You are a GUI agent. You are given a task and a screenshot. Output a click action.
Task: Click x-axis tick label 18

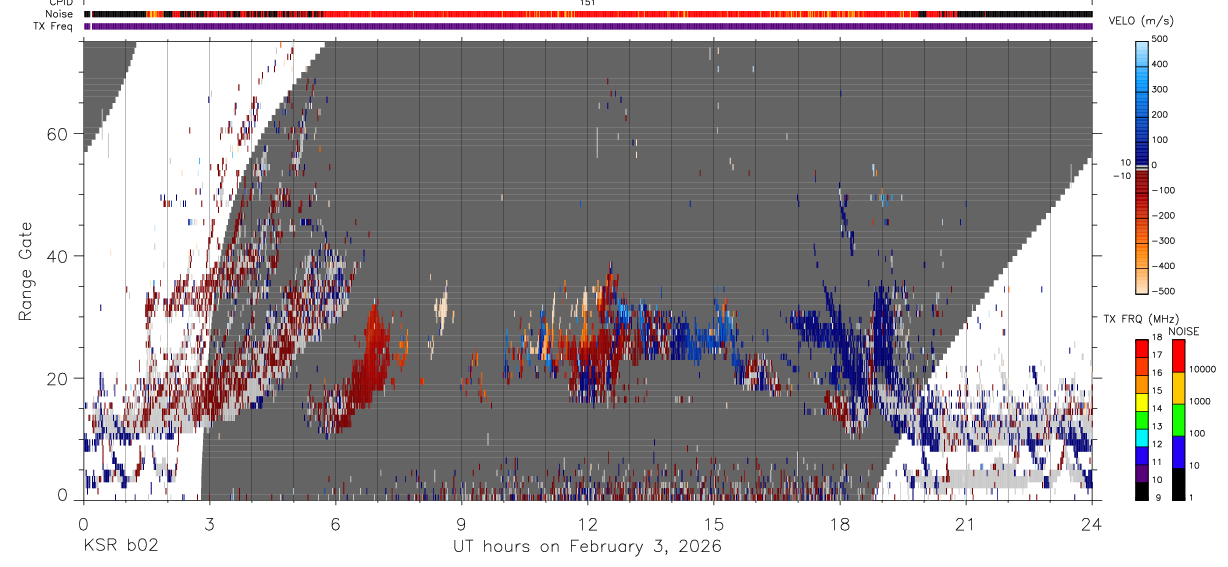[x=839, y=524]
